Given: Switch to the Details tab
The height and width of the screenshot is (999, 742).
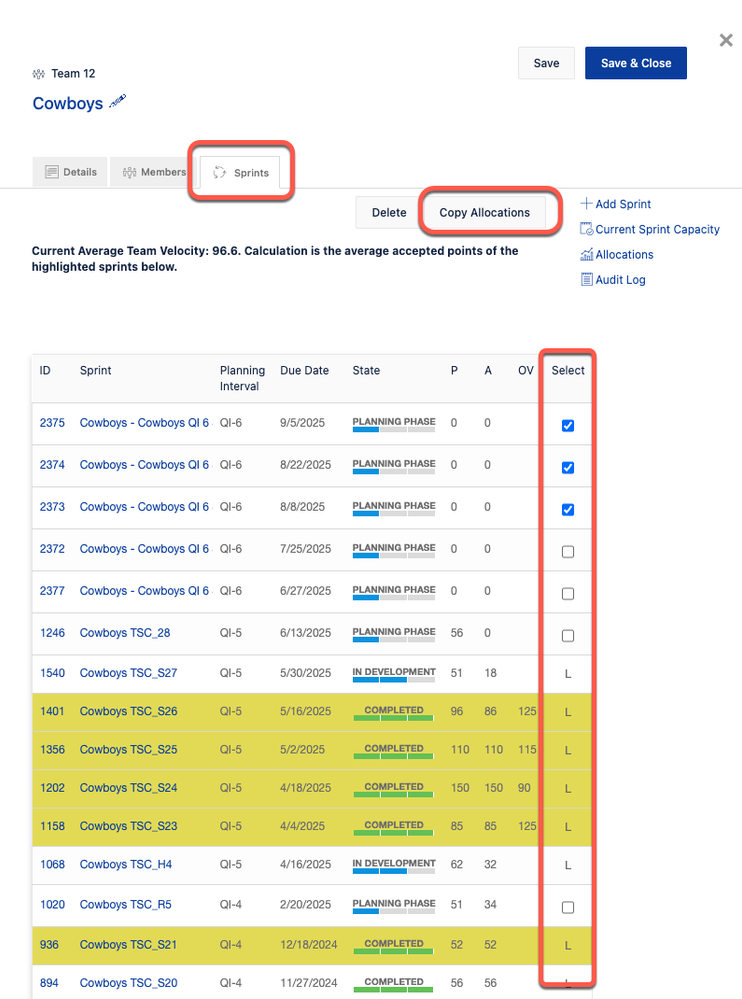Looking at the screenshot, I should 71,172.
